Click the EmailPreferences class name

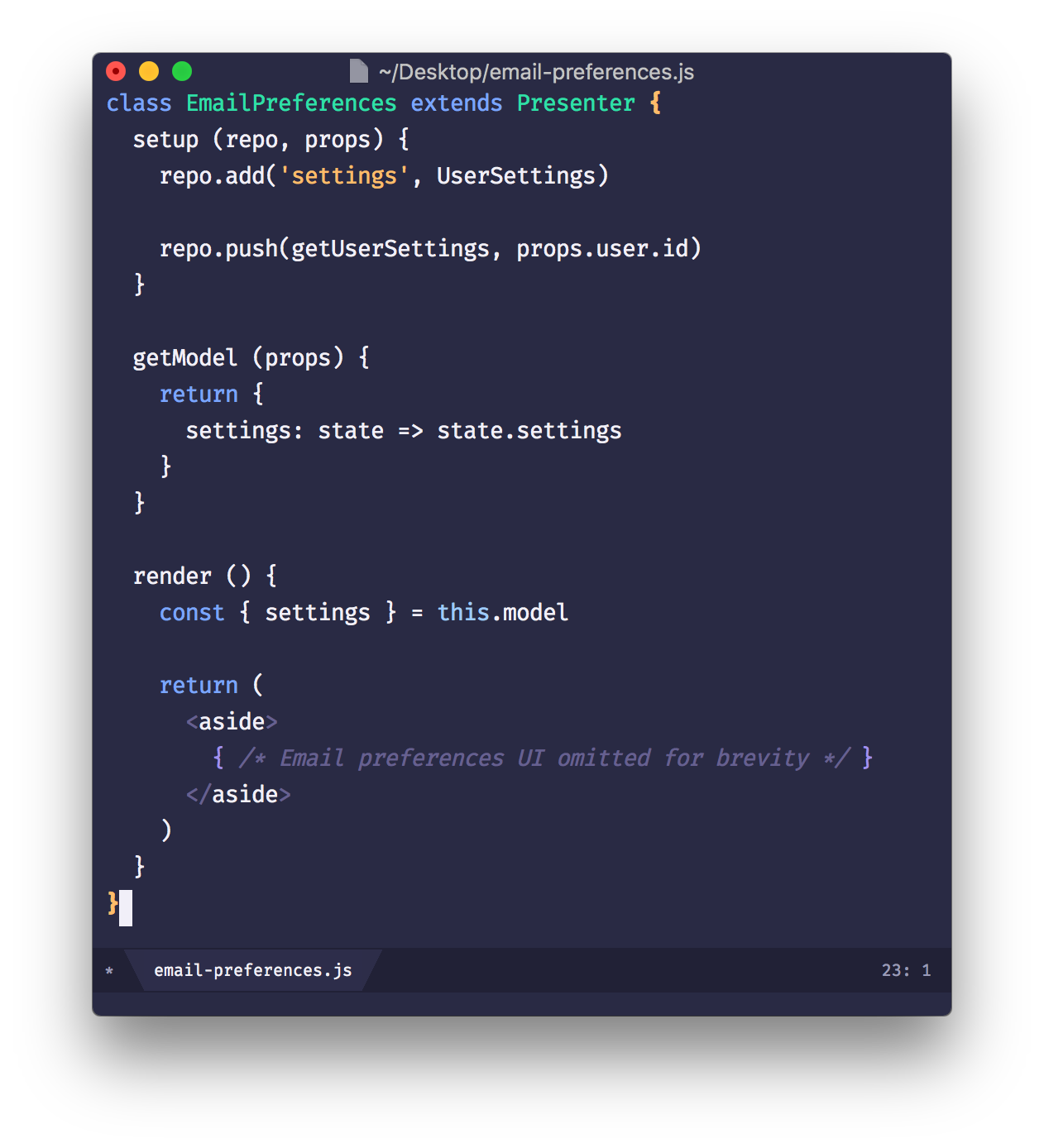tap(291, 103)
